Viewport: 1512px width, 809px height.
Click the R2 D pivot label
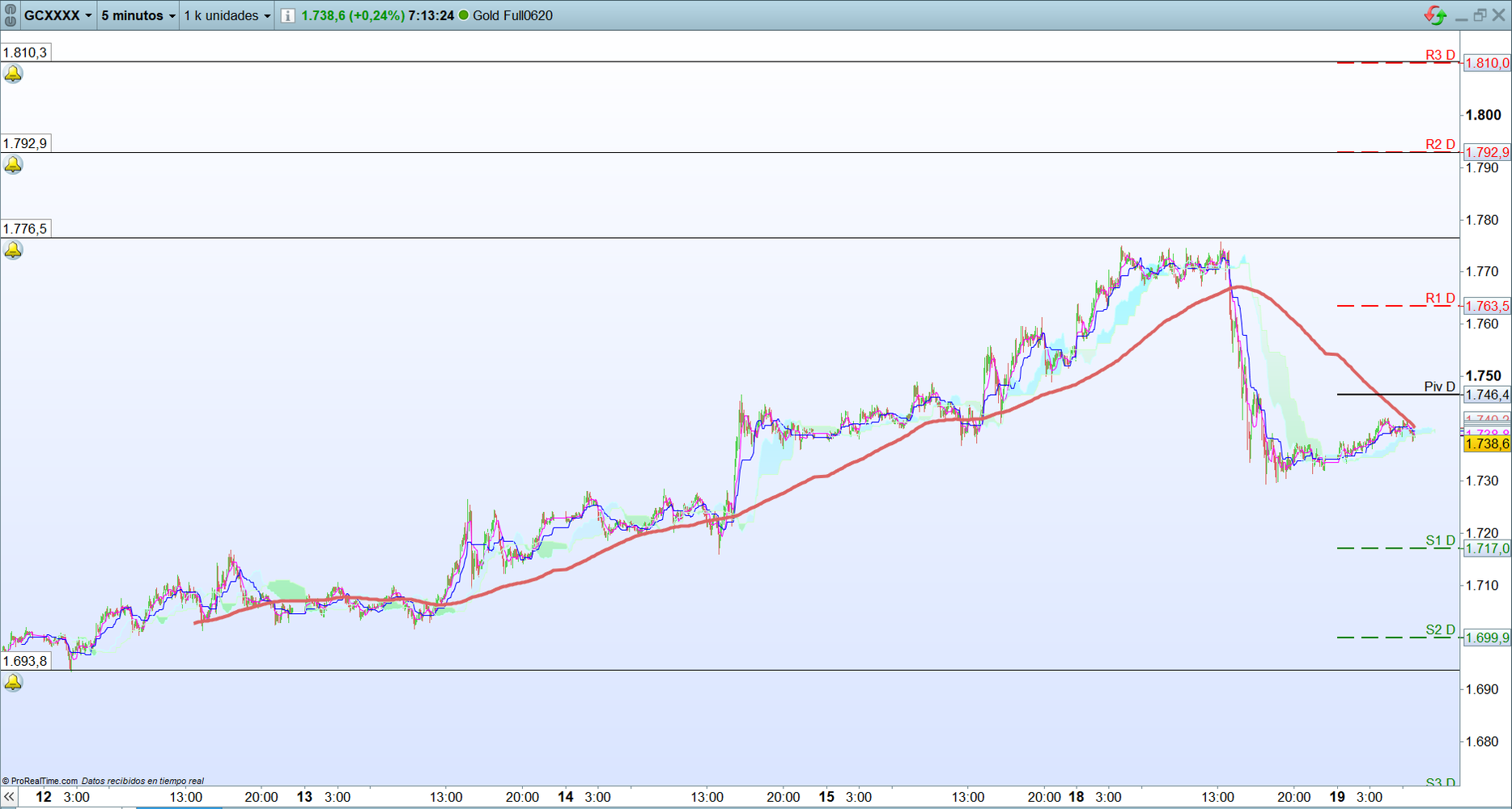[x=1440, y=144]
